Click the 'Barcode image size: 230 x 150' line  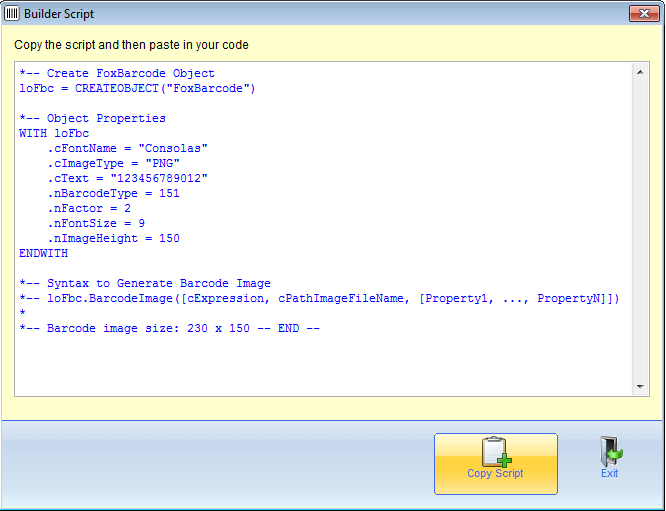pyautogui.click(x=169, y=328)
